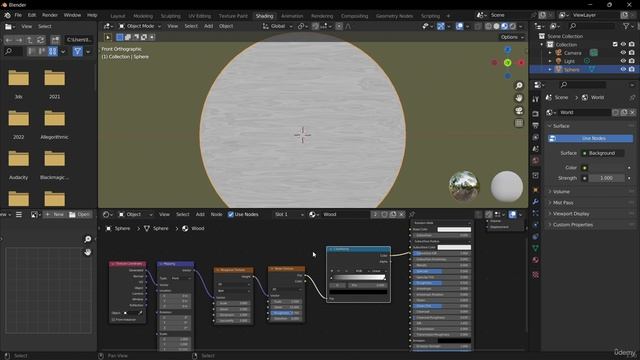Toggle the camera view icon in viewport

[x=519, y=111]
